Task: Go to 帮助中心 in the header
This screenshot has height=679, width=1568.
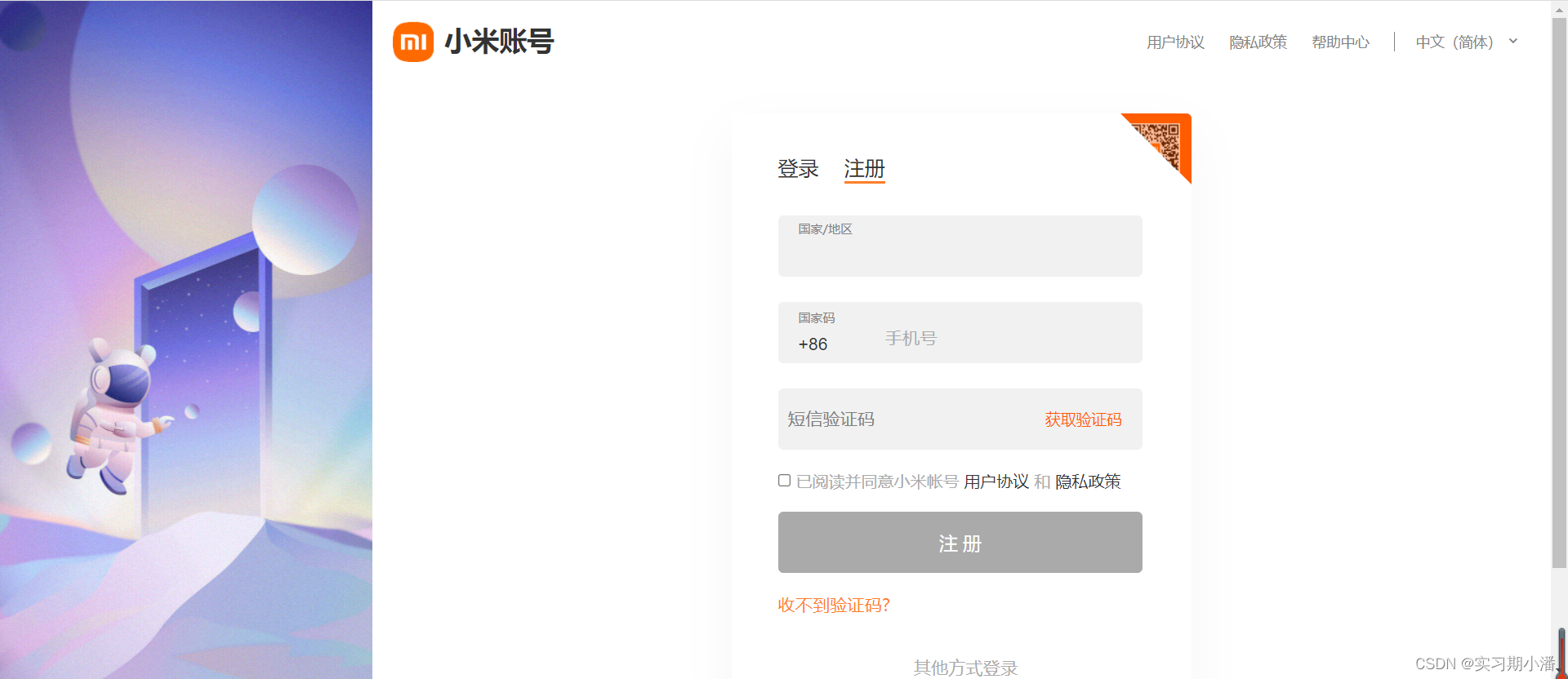Action: 1340,42
